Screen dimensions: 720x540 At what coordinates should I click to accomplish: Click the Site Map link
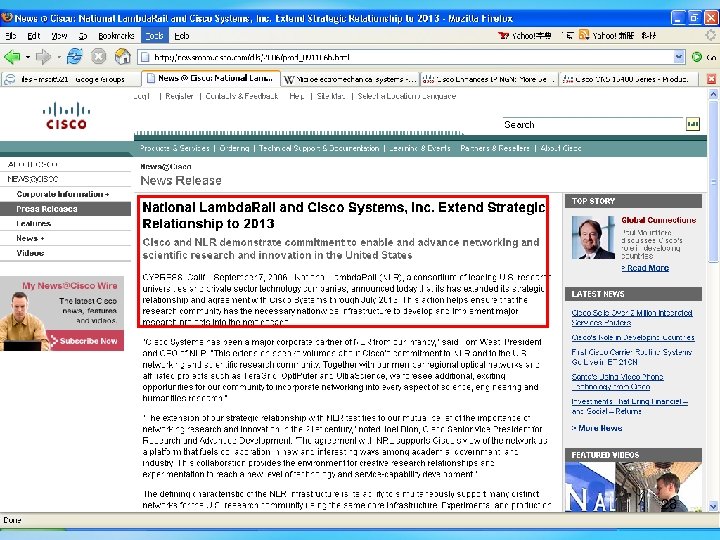point(331,96)
